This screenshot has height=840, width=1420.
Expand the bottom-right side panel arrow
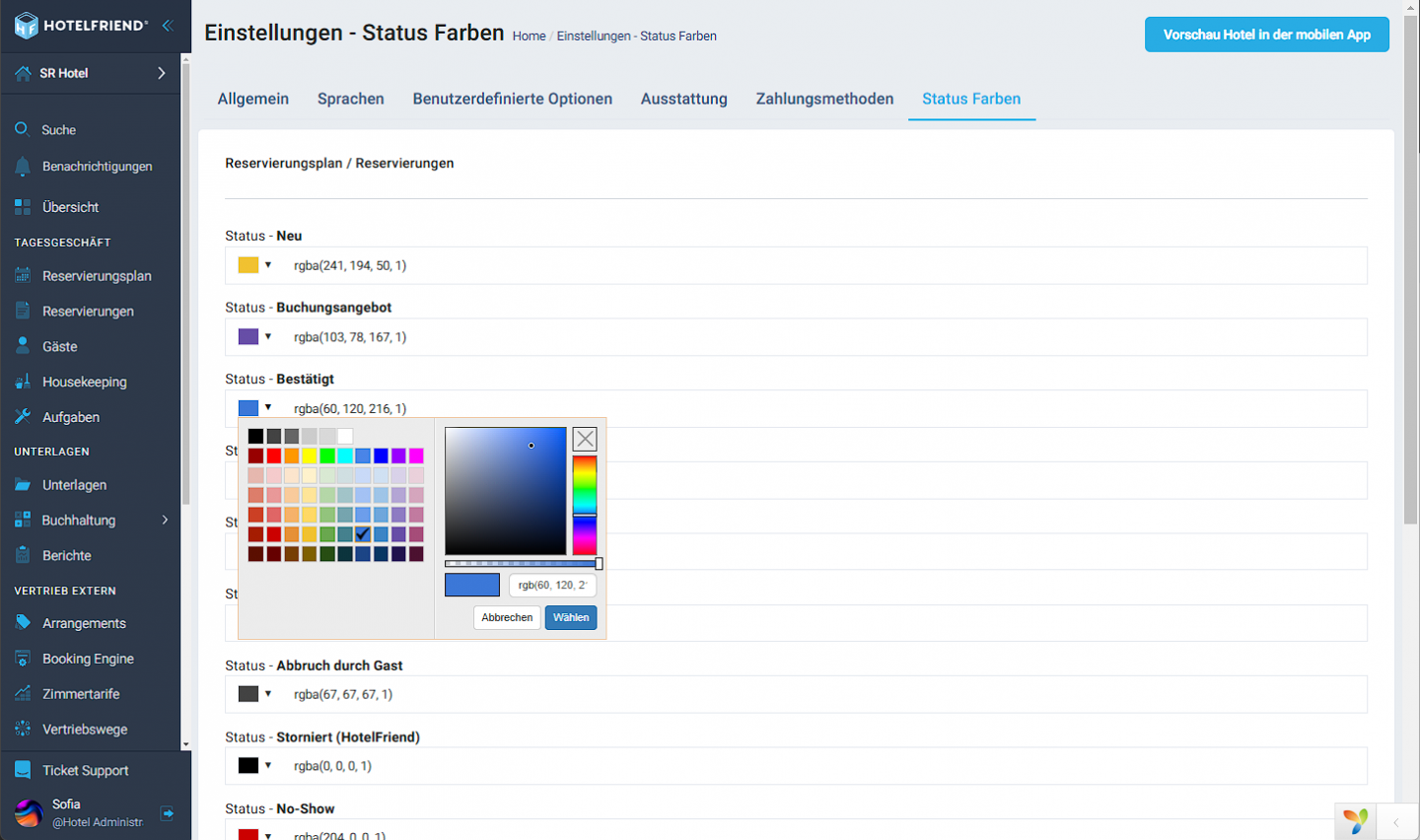point(1396,822)
